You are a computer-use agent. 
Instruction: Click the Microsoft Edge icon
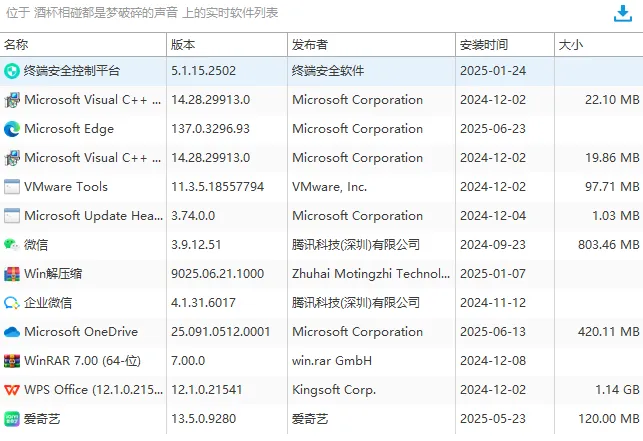[12, 129]
